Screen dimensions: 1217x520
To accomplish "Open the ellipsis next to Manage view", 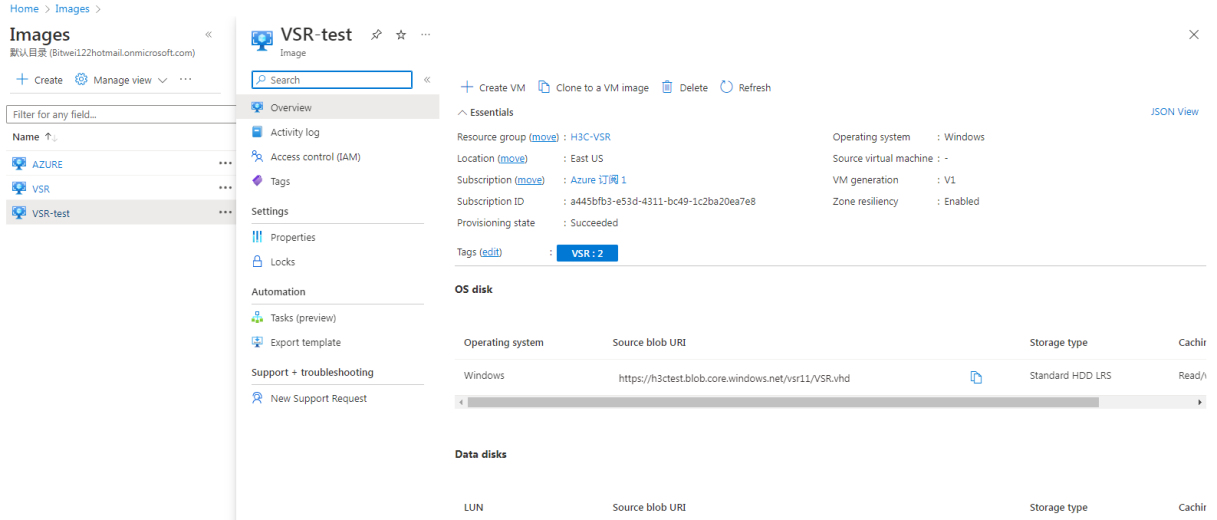I will coord(186,80).
